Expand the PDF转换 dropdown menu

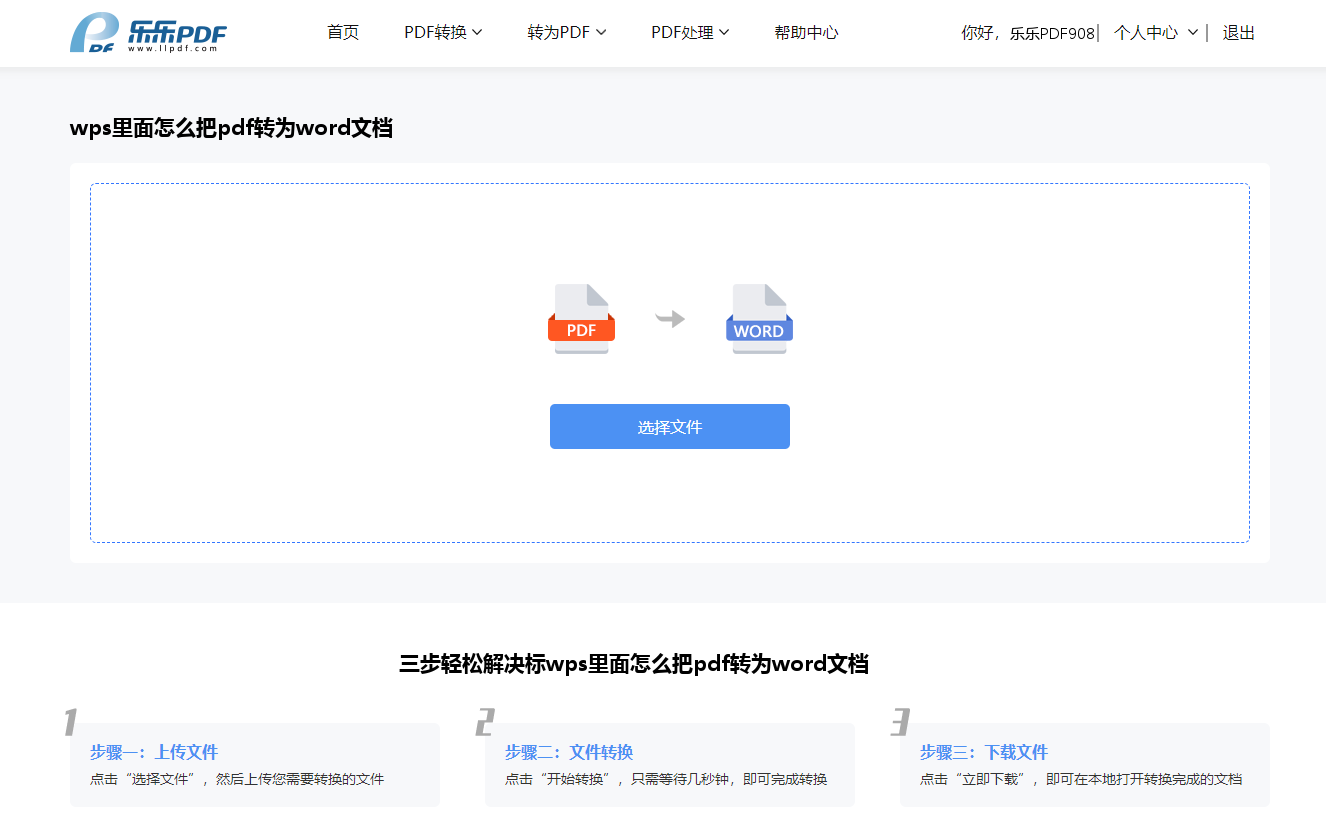pos(443,33)
